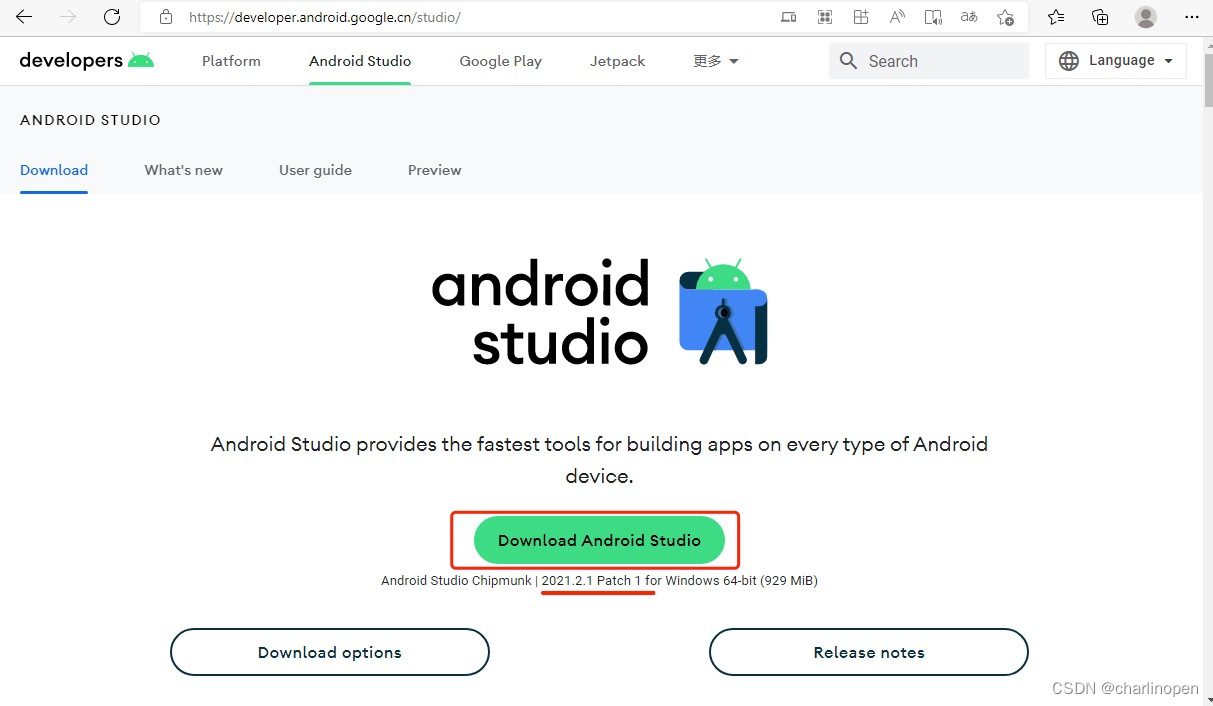Viewport: 1213px width, 706px height.
Task: Open the Release notes button
Action: (x=869, y=652)
